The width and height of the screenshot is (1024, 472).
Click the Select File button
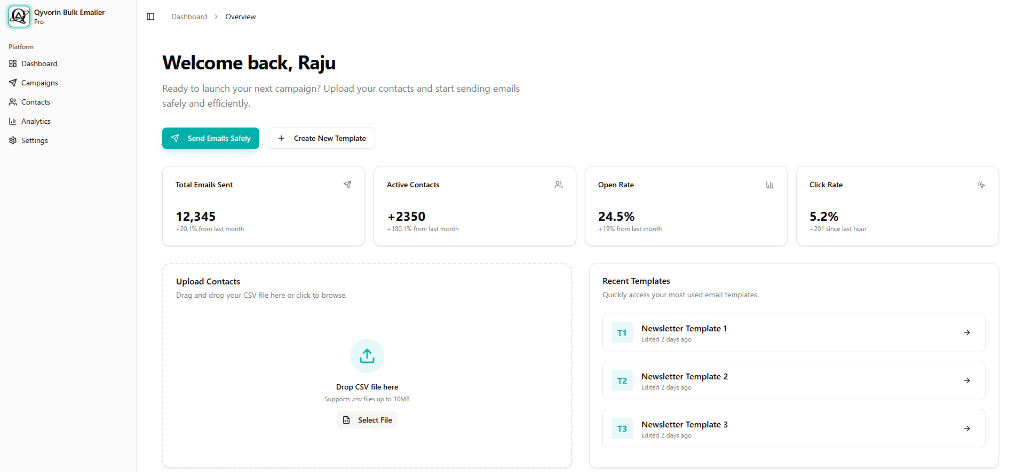[367, 420]
